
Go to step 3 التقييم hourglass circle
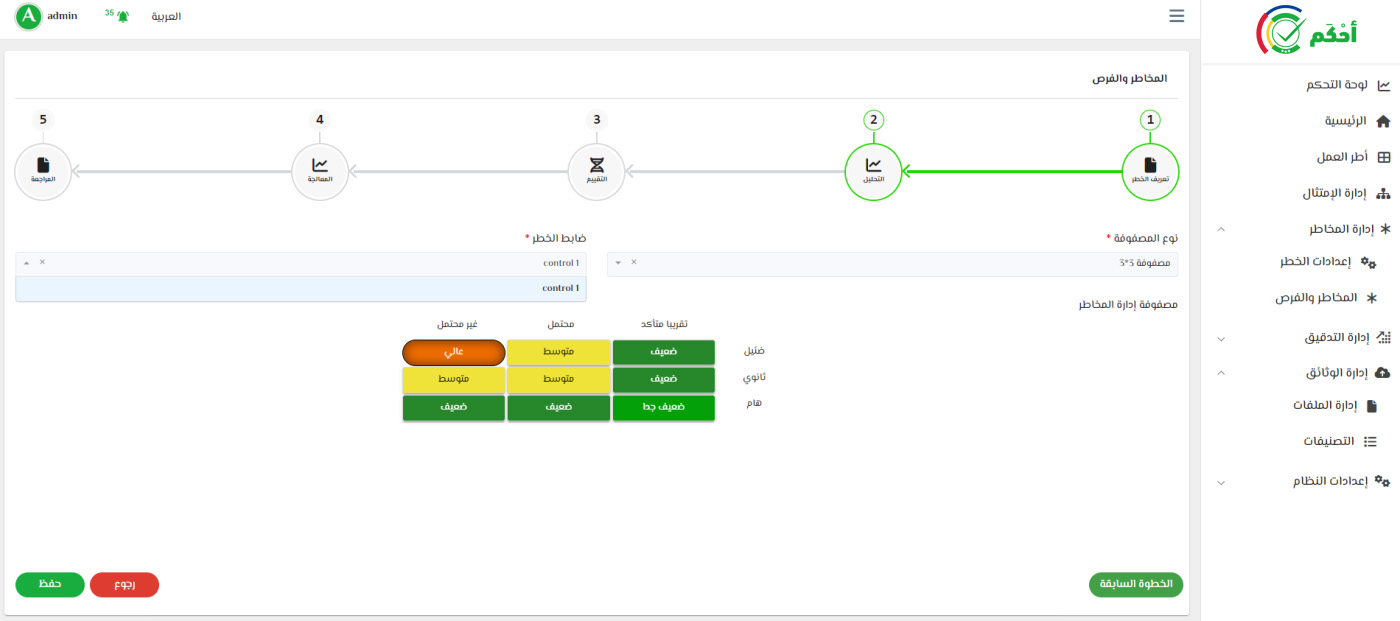click(x=596, y=172)
